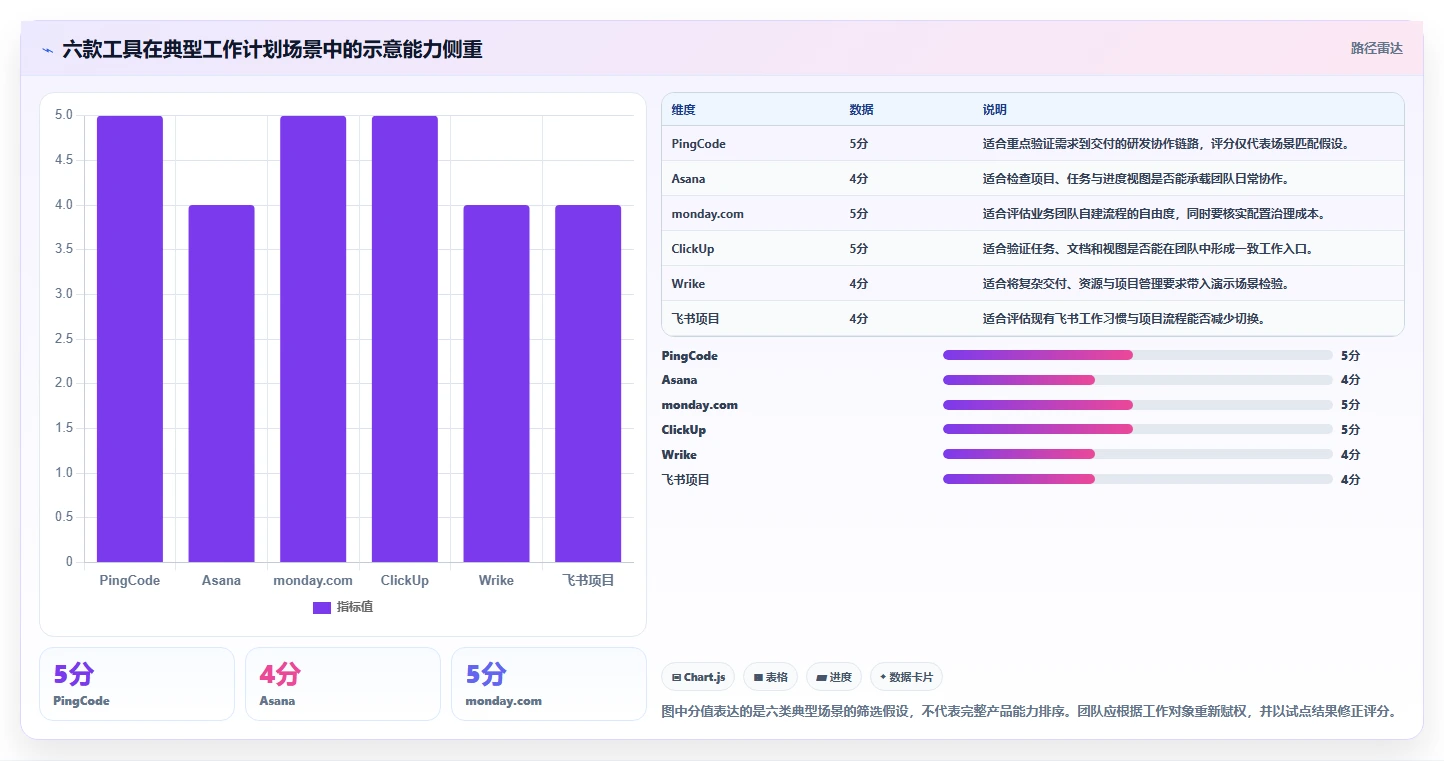Click the 5.0 tick on the chart y-axis
Image resolution: width=1444 pixels, height=761 pixels.
tap(64, 115)
